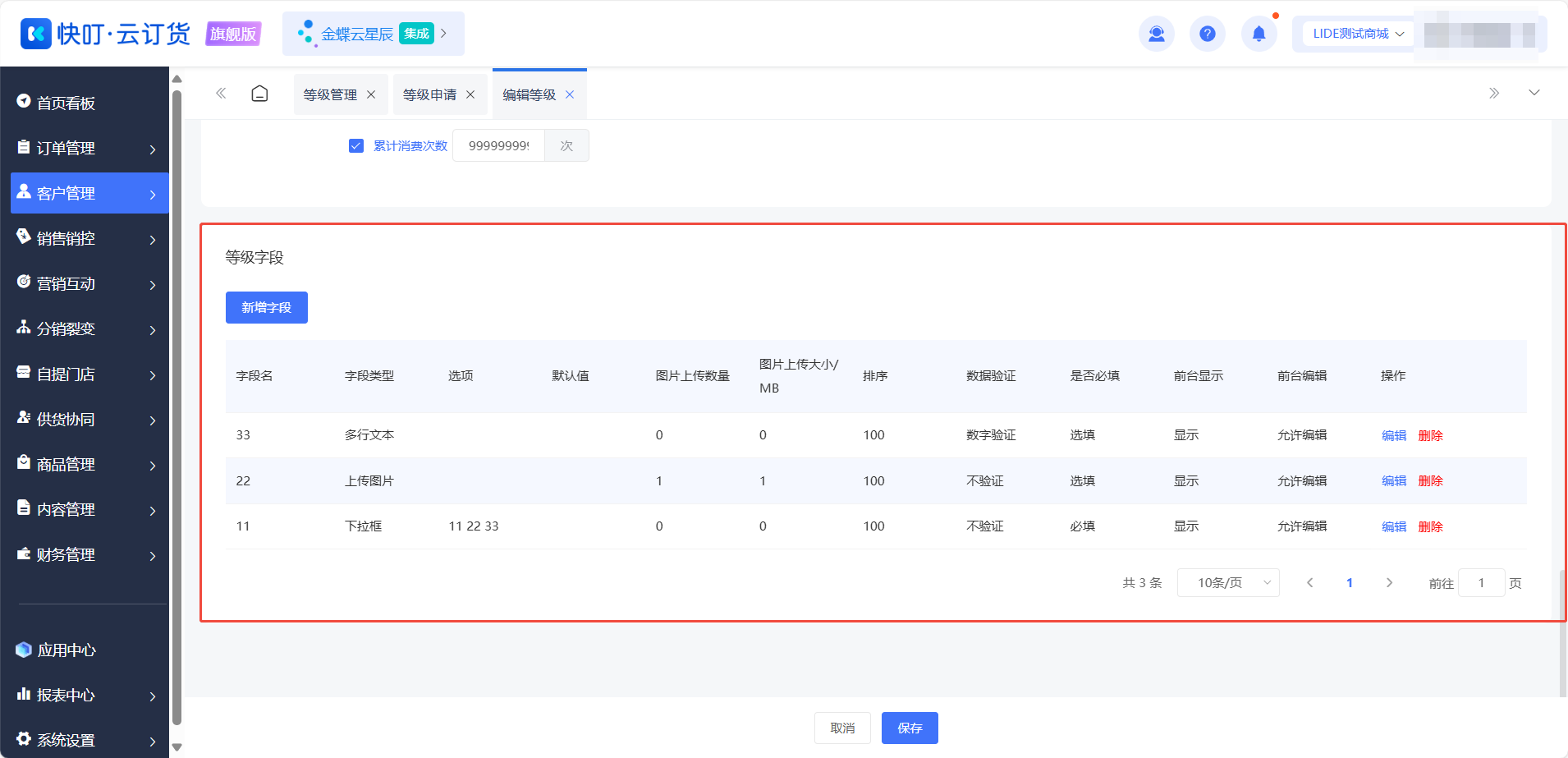Open the notification bell icon
1568x758 pixels.
point(1259,34)
